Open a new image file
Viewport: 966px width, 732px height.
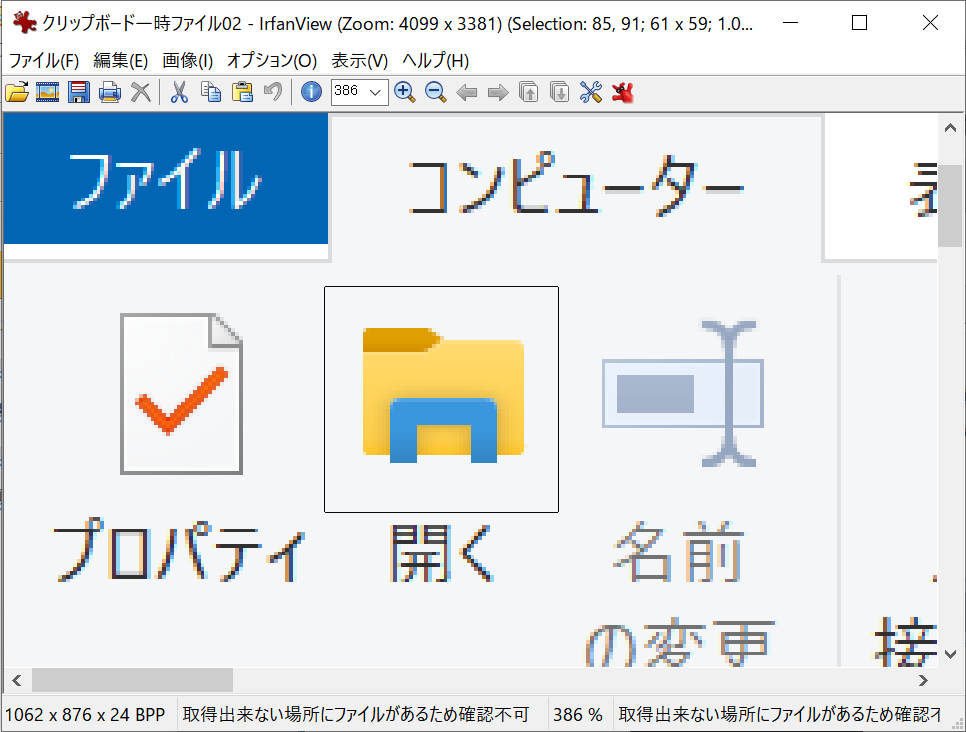[x=17, y=91]
